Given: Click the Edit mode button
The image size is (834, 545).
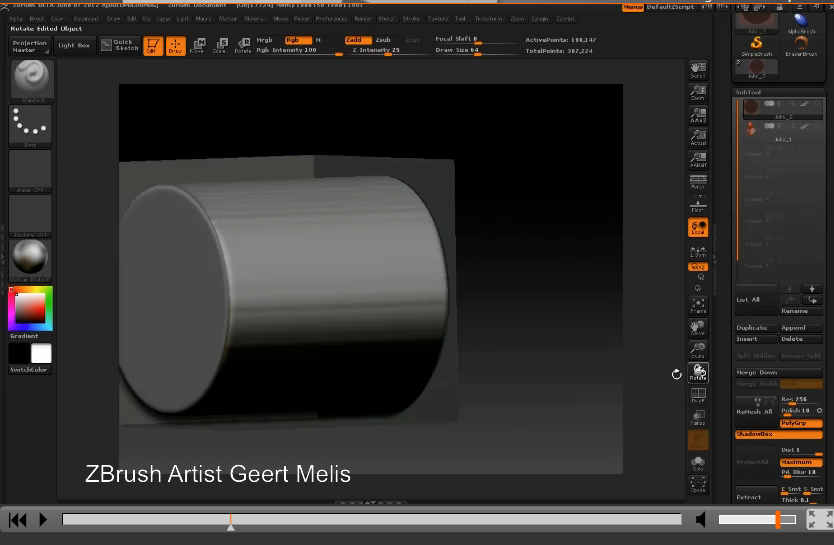Looking at the screenshot, I should (153, 45).
